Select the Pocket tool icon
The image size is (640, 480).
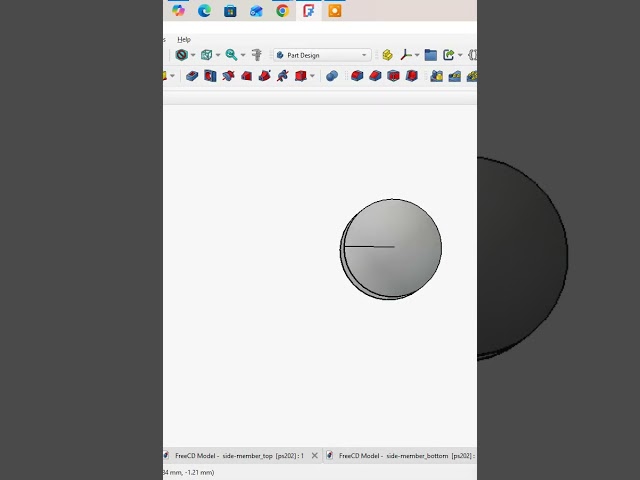coord(192,76)
